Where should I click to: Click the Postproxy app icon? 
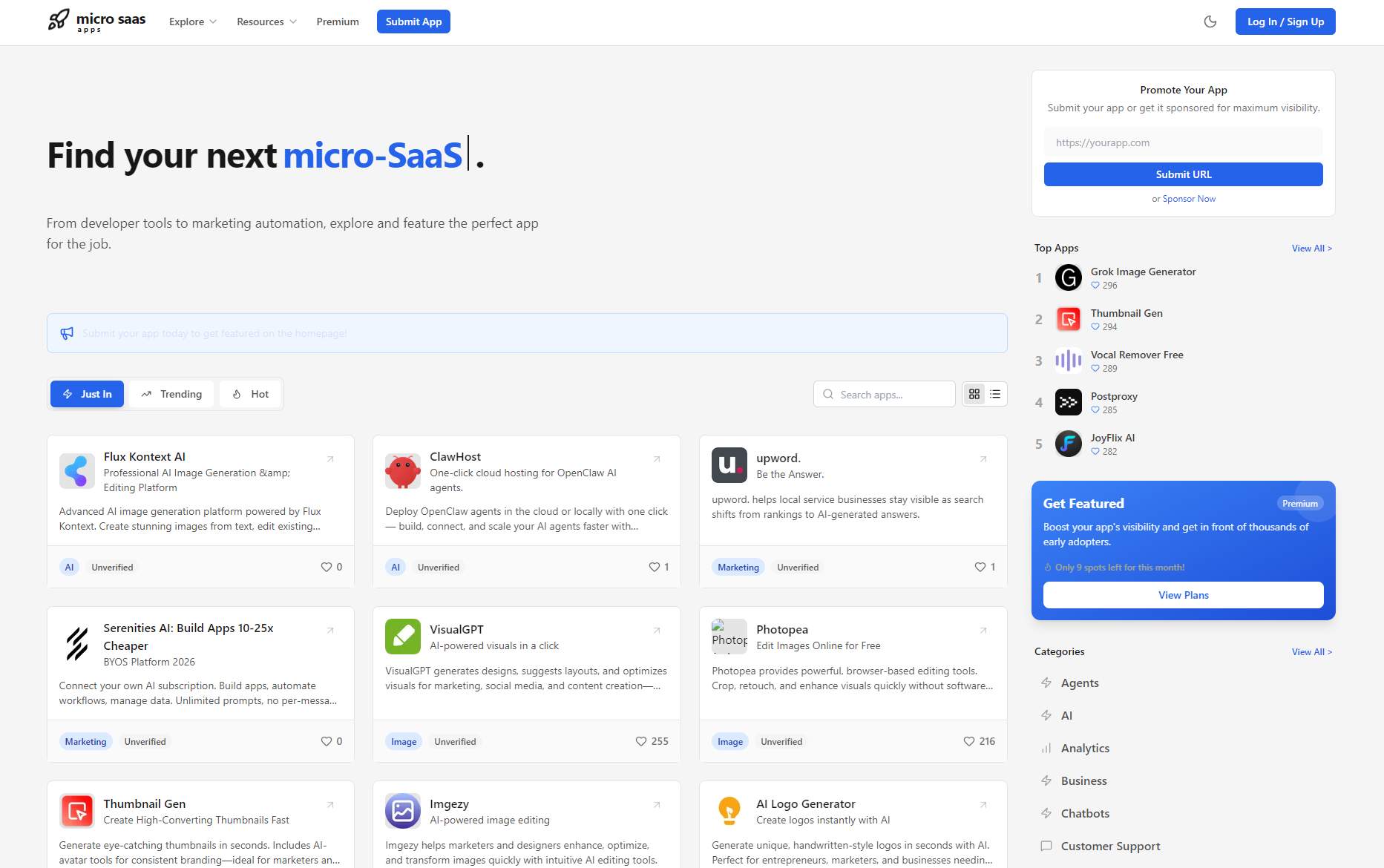[x=1068, y=402]
